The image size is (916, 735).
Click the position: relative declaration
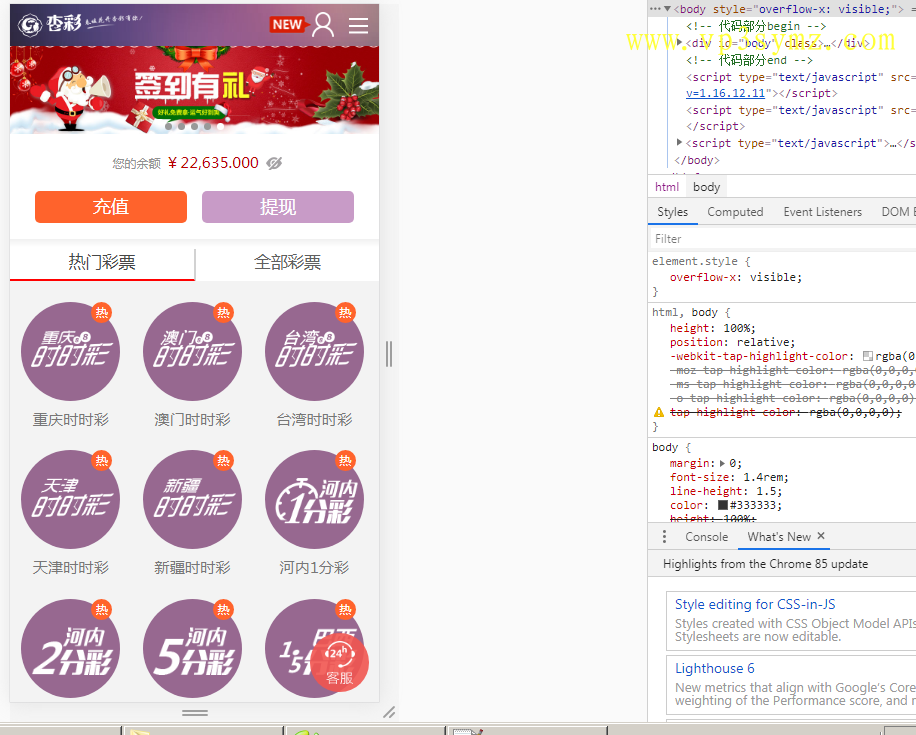(732, 342)
